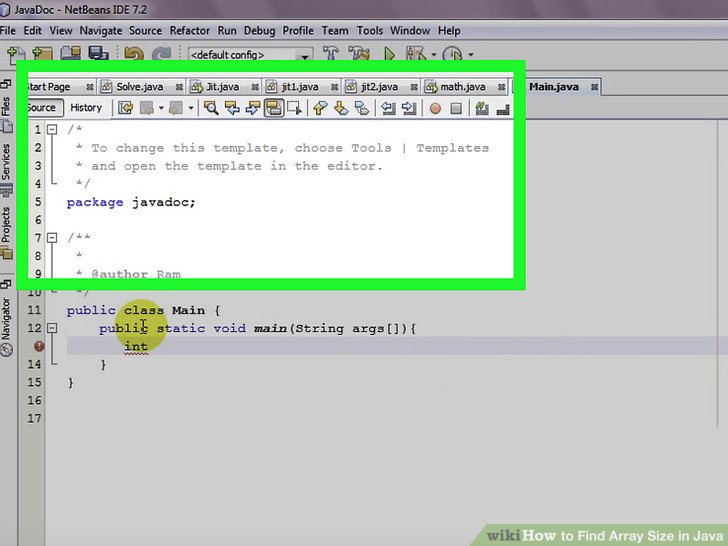Open dropdown arrow next to Forward icon
Screen dimensions: 728x546
[191, 108]
